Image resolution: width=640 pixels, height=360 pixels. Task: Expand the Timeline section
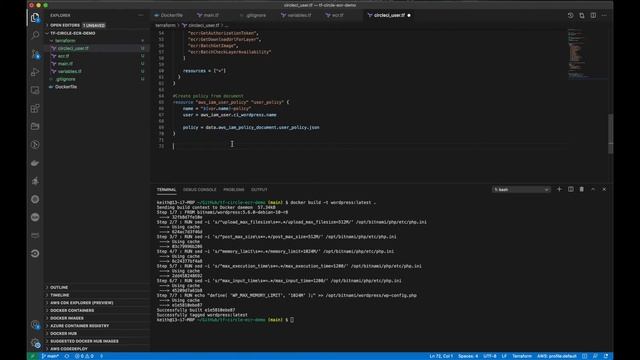(97, 295)
